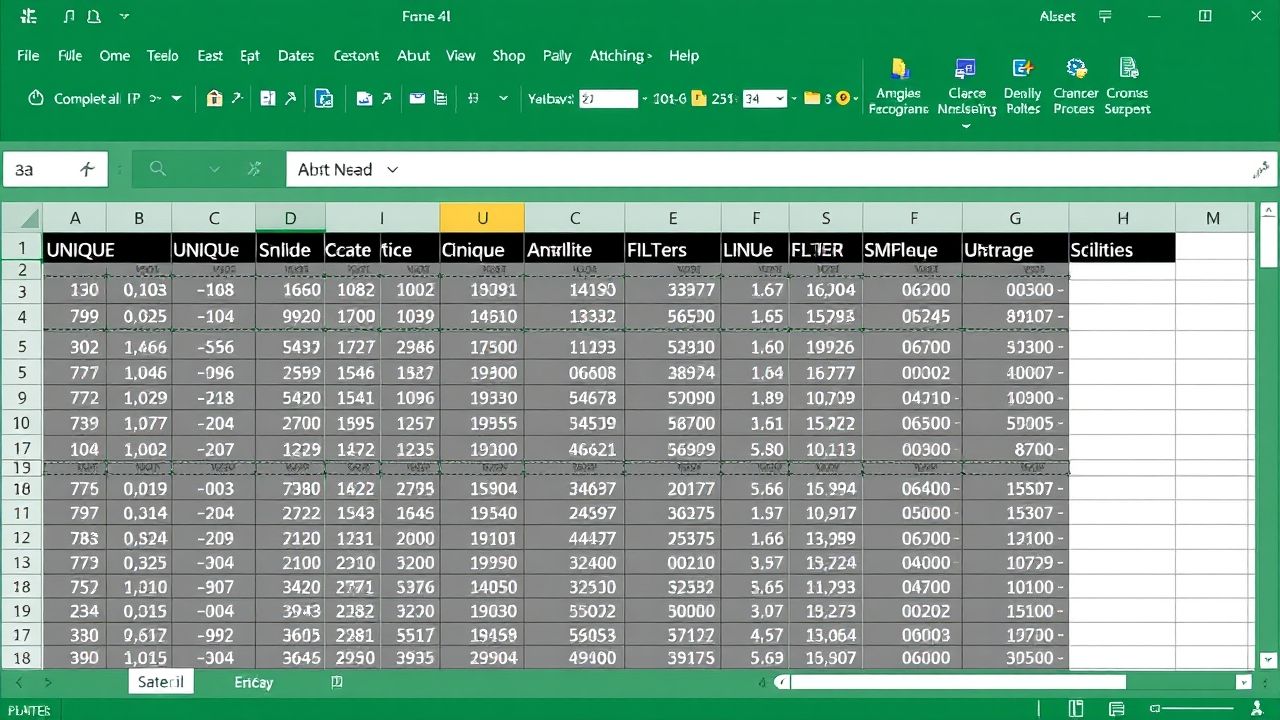Open the Atching menu

(x=620, y=56)
